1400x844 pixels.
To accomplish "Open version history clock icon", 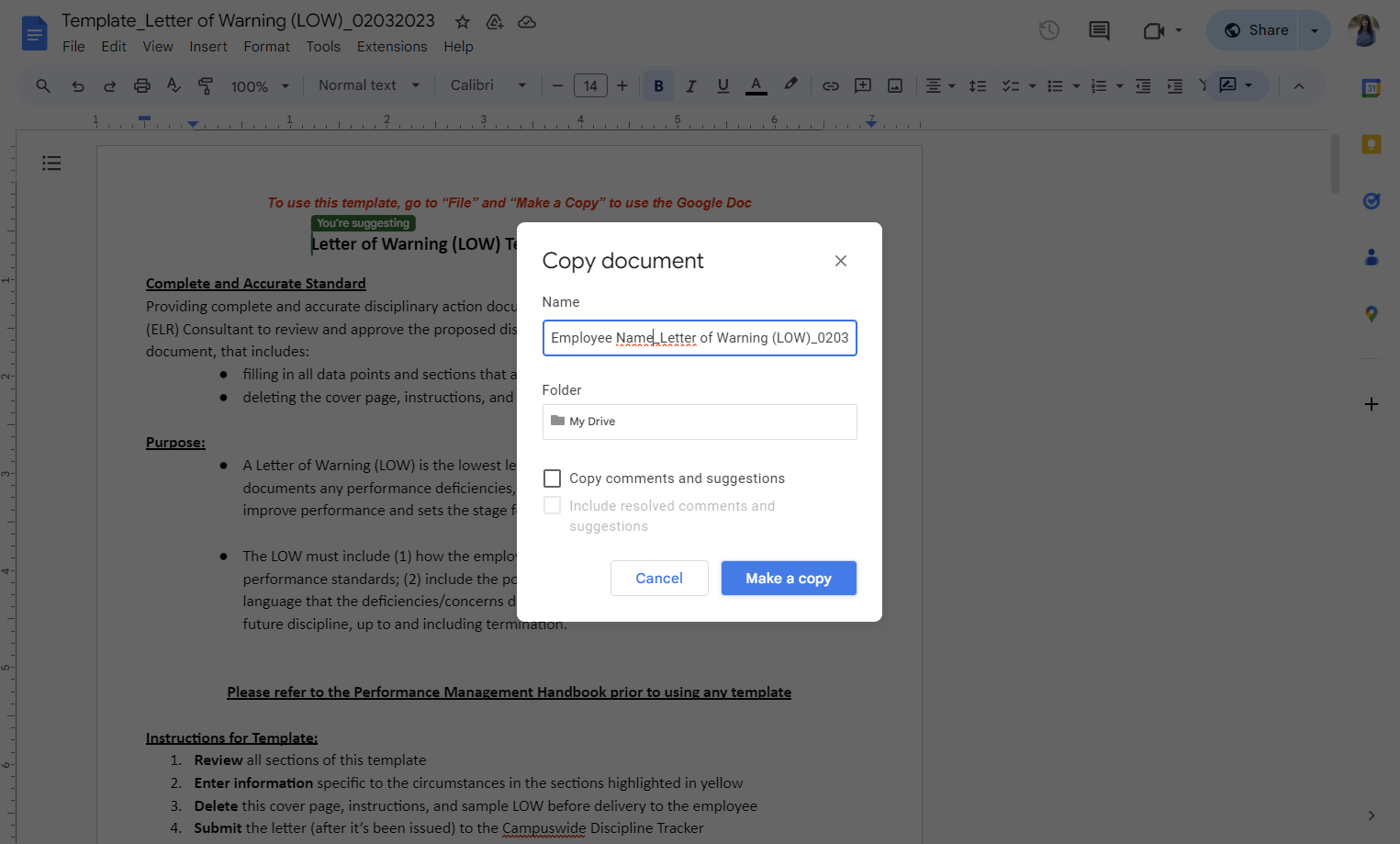I will coord(1049,30).
